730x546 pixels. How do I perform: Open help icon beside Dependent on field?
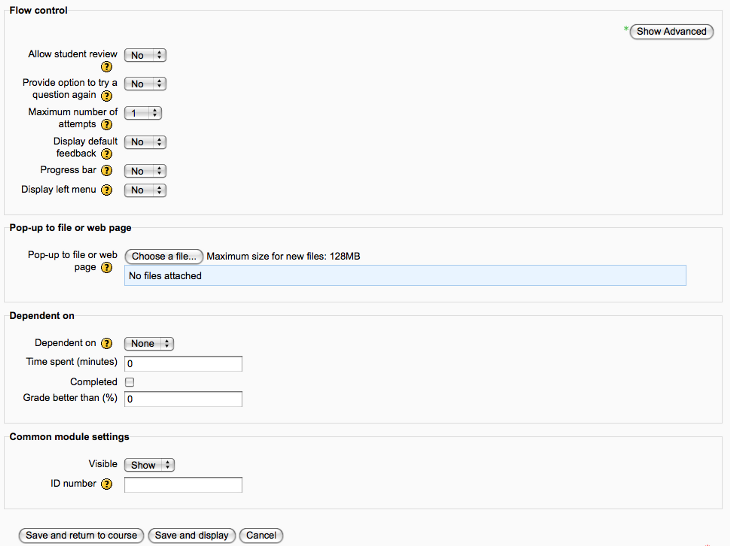click(107, 344)
